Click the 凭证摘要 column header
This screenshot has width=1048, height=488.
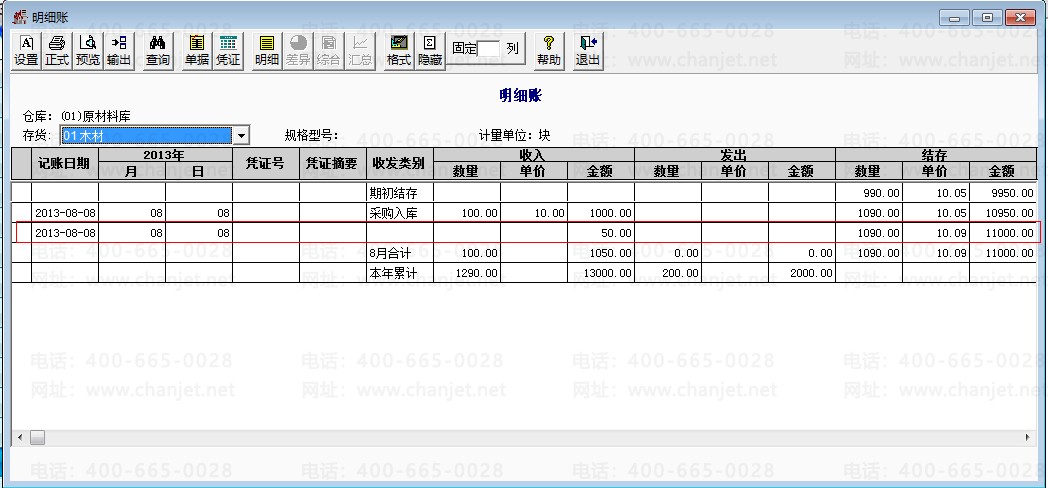[x=332, y=163]
